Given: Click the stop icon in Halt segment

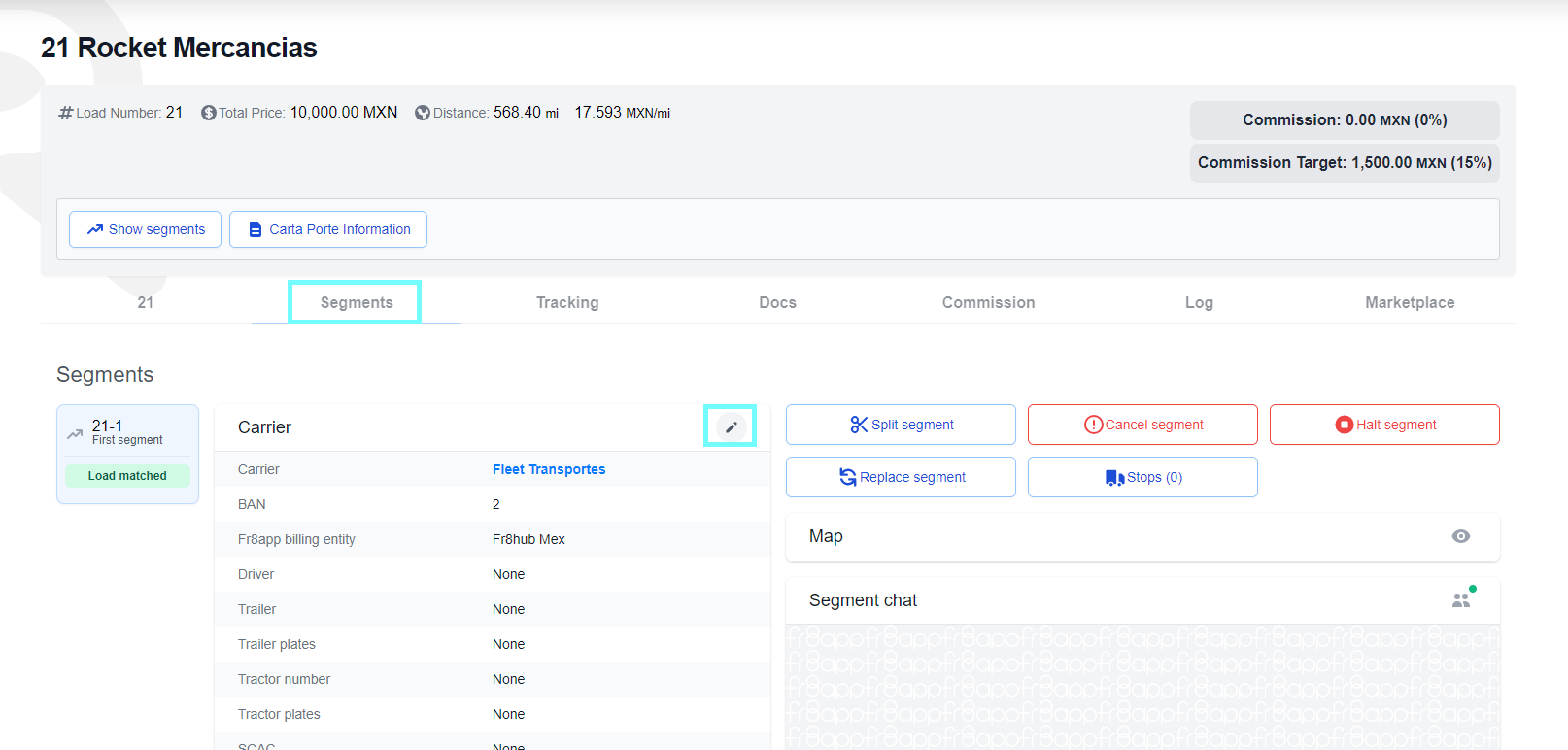Looking at the screenshot, I should click(1345, 425).
